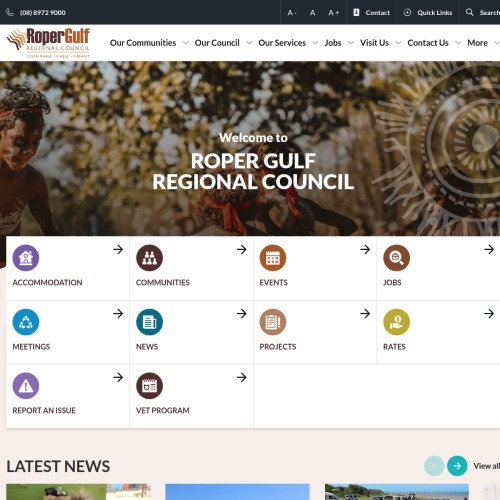500x500 pixels.
Task: Open the Contact Us menu item
Action: click(428, 43)
